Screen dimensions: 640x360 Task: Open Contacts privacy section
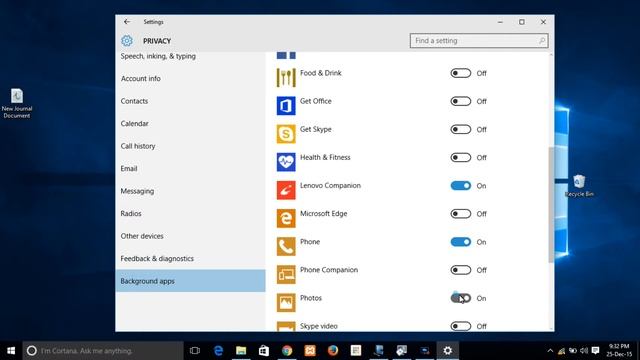(134, 101)
